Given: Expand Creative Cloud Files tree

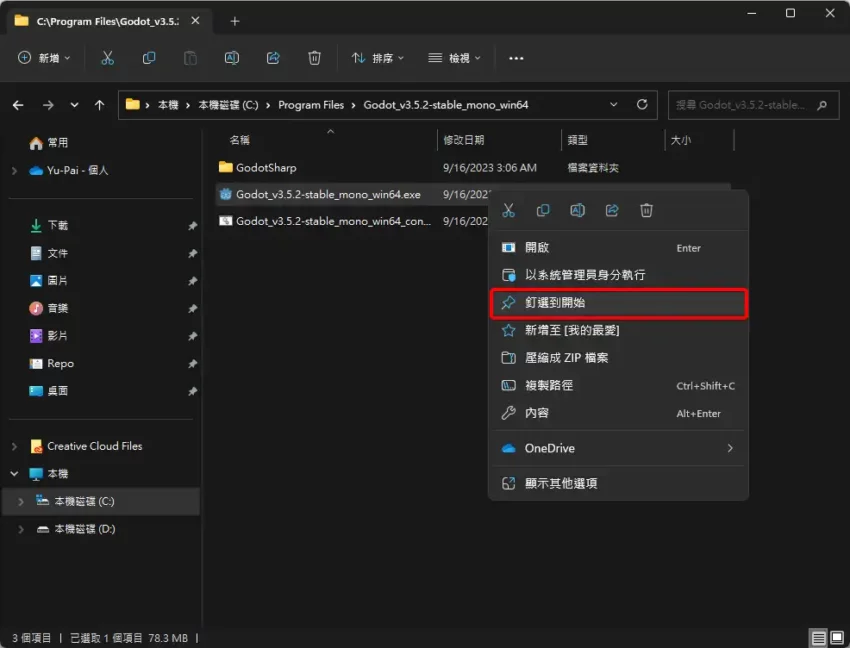Looking at the screenshot, I should click(x=15, y=446).
